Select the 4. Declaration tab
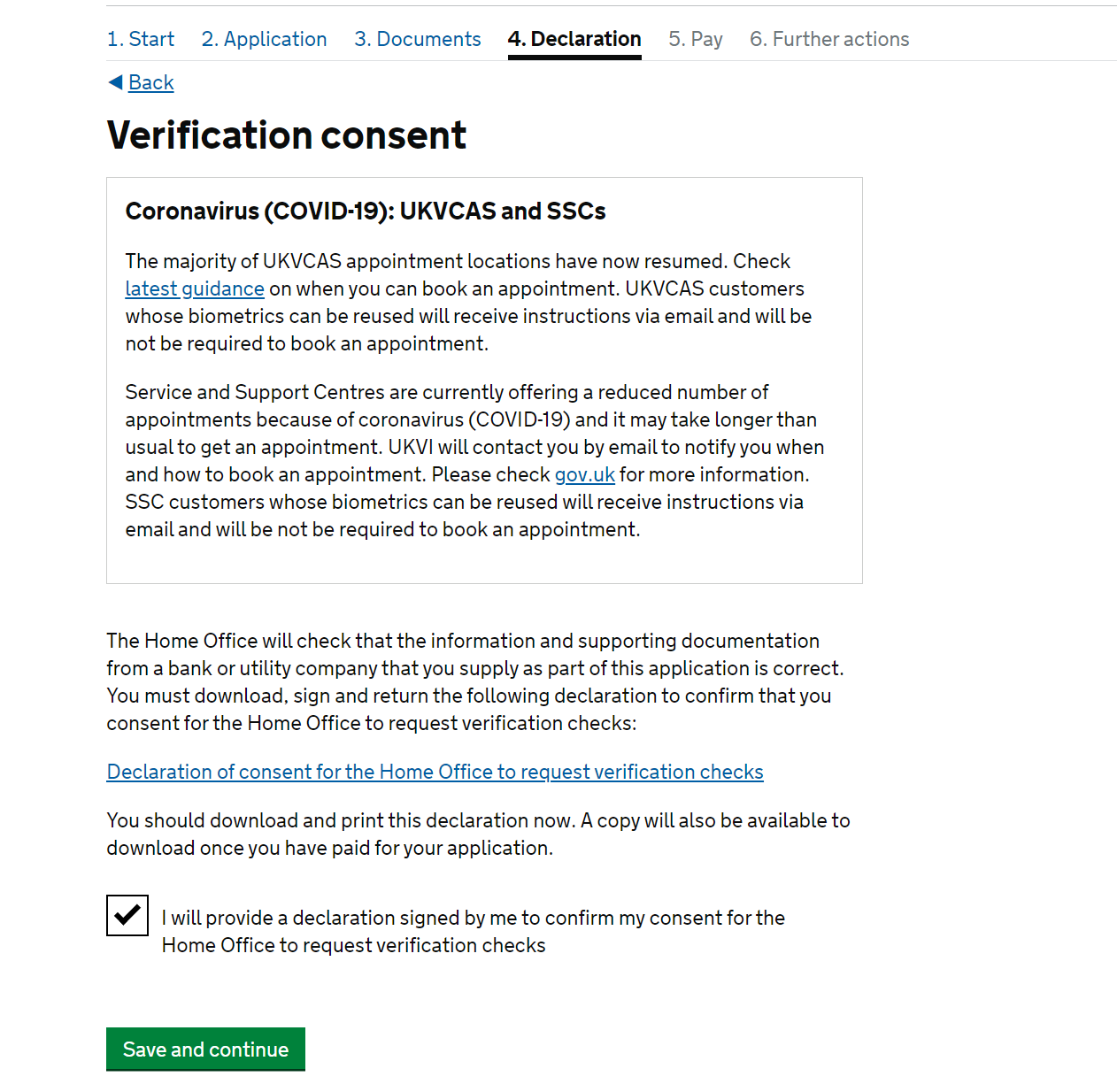The height and width of the screenshot is (1092, 1117). (574, 39)
